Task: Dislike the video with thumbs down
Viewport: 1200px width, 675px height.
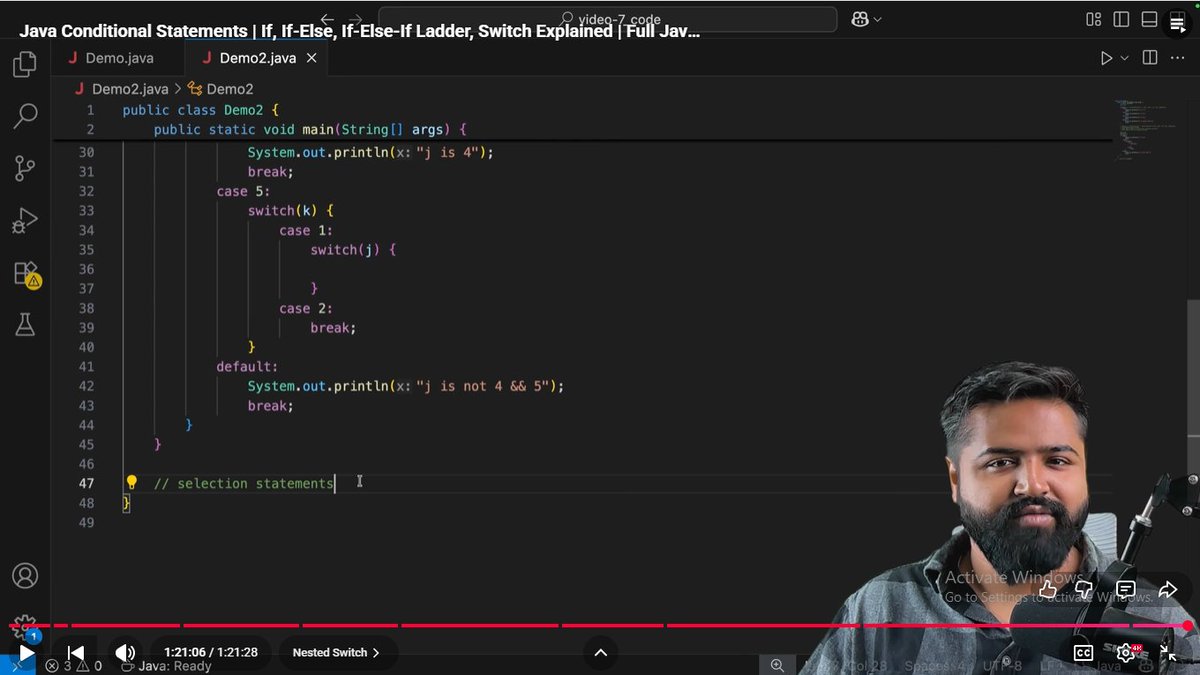Action: (x=1084, y=590)
